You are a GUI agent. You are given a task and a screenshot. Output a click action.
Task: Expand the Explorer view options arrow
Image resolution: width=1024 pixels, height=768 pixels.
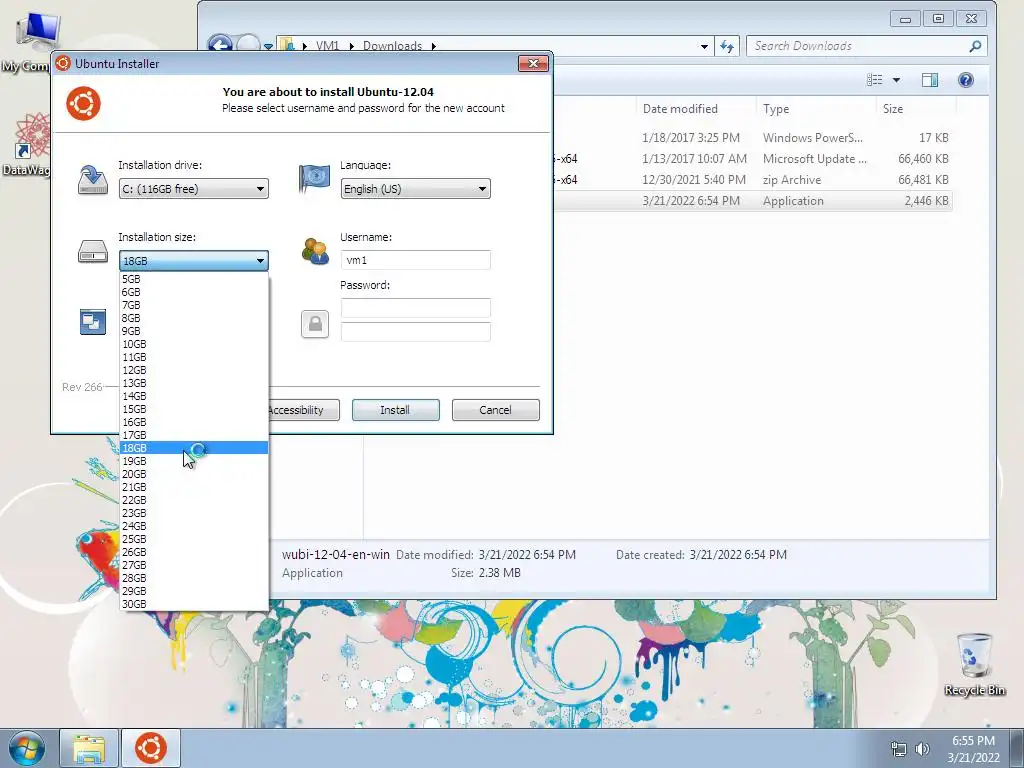pos(896,80)
